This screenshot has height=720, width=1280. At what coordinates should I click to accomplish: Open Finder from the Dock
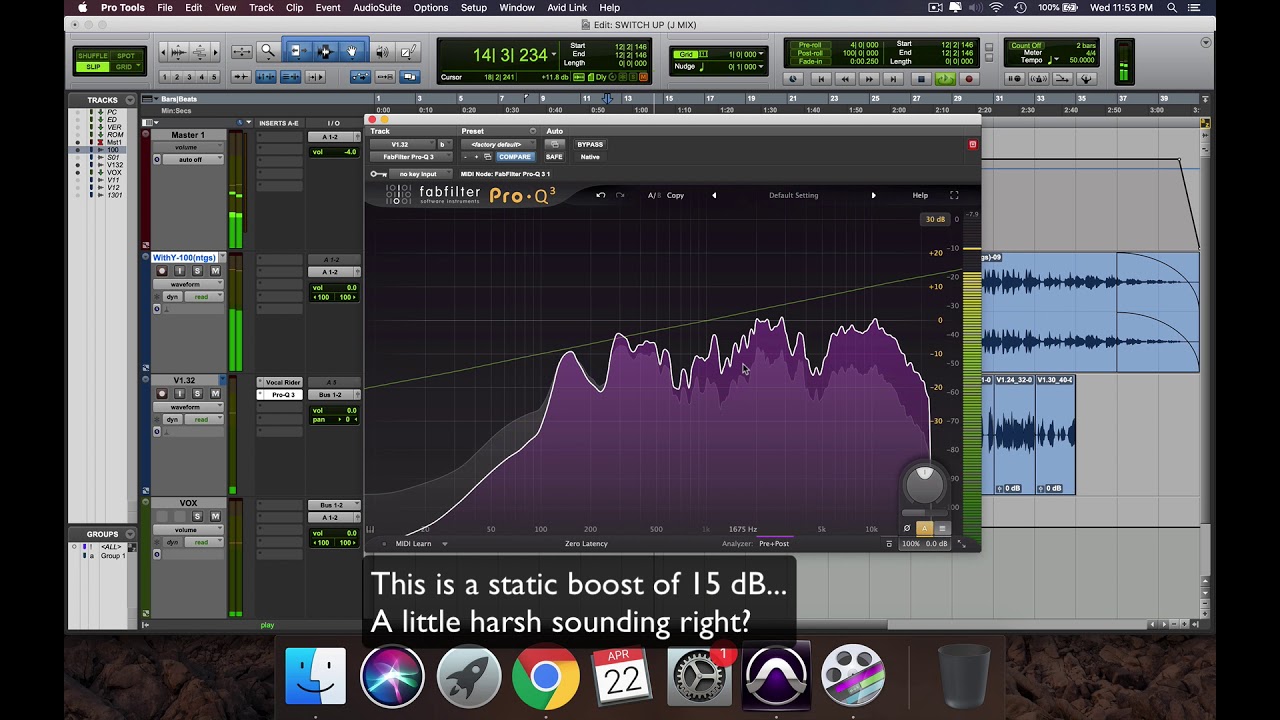tap(315, 675)
